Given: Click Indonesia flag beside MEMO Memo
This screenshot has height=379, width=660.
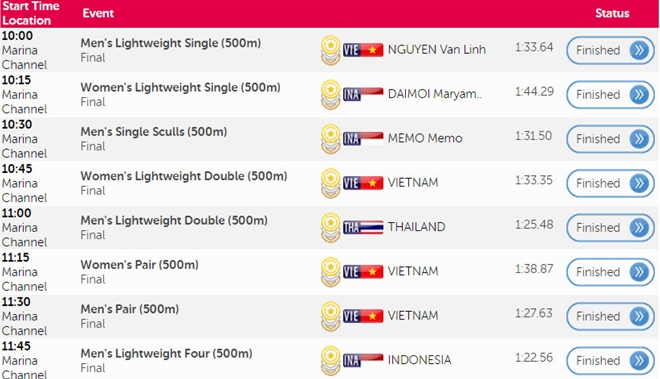Looking at the screenshot, I should tap(363, 139).
